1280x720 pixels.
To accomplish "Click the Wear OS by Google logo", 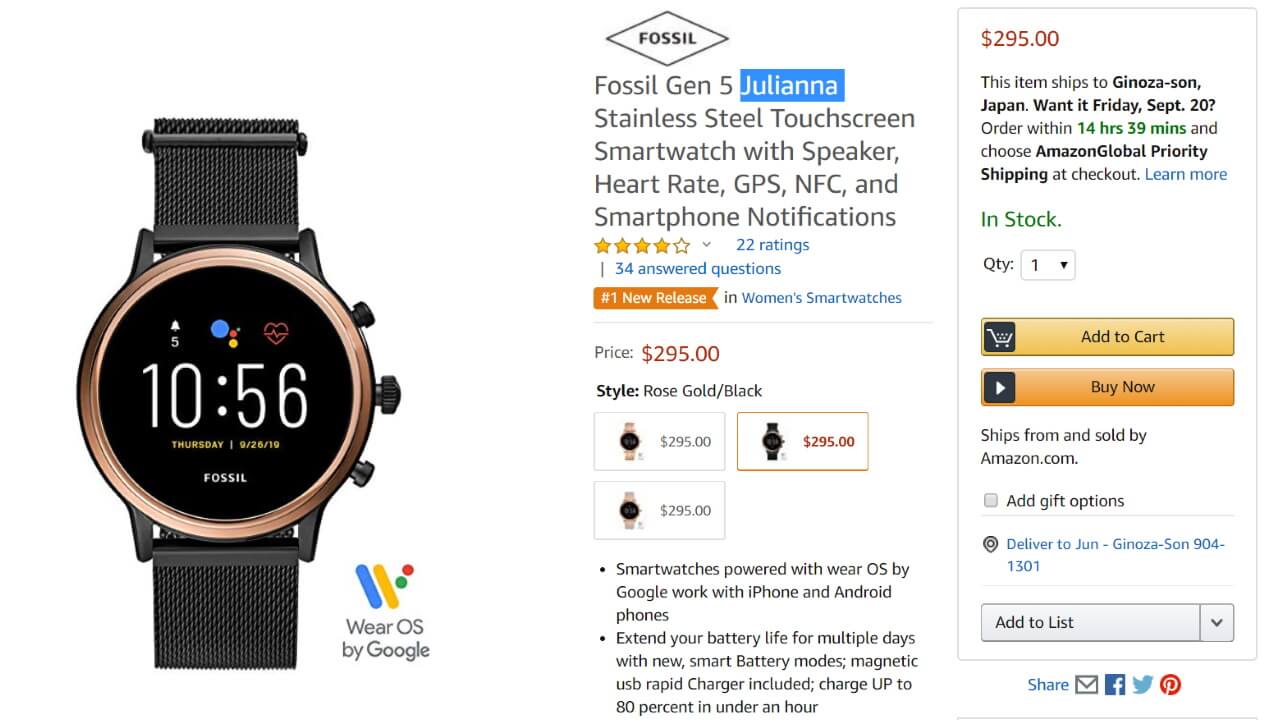I will (385, 611).
